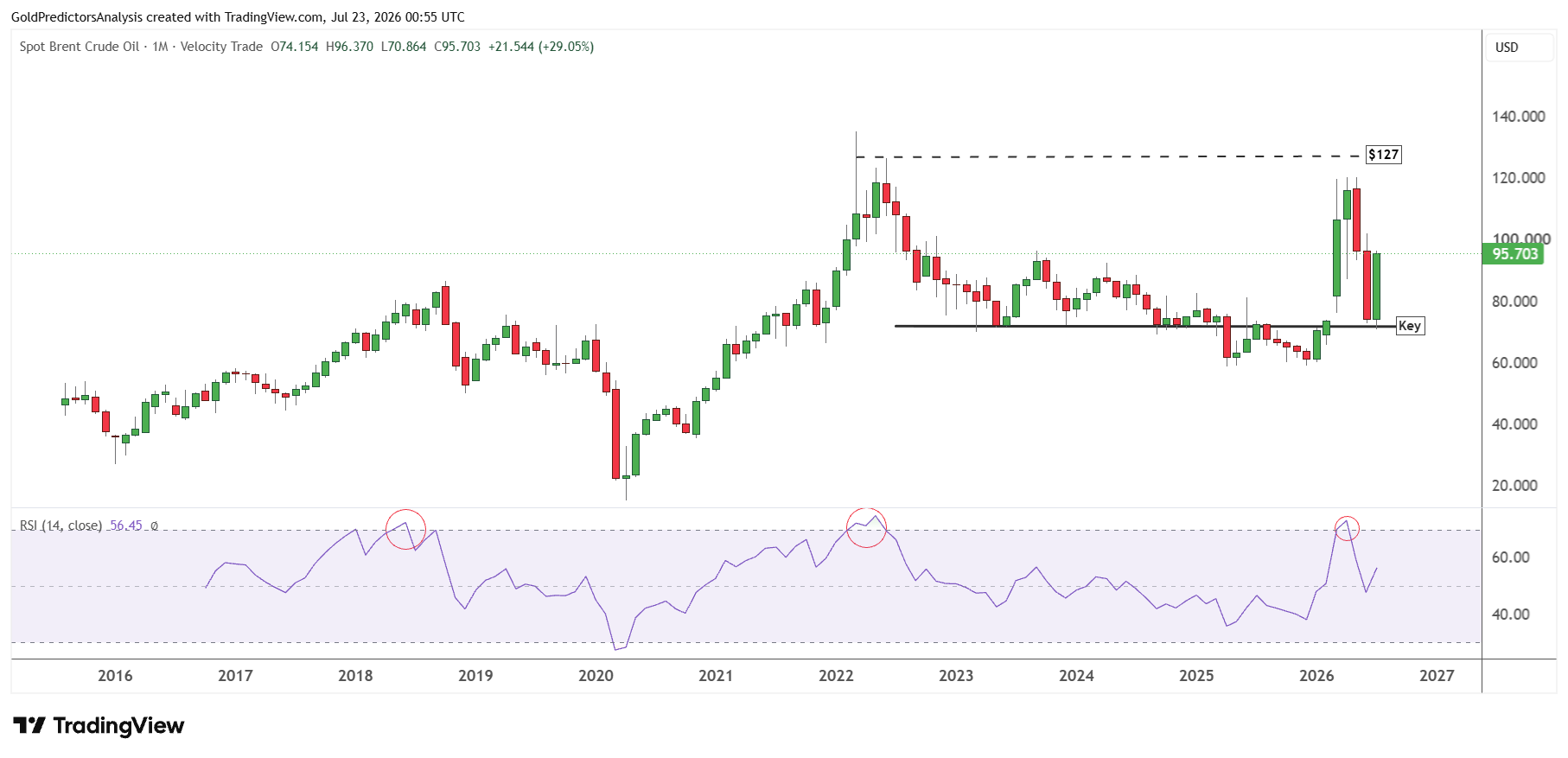Select the Key support level label
Screen dimensions: 1568x758
1410,326
